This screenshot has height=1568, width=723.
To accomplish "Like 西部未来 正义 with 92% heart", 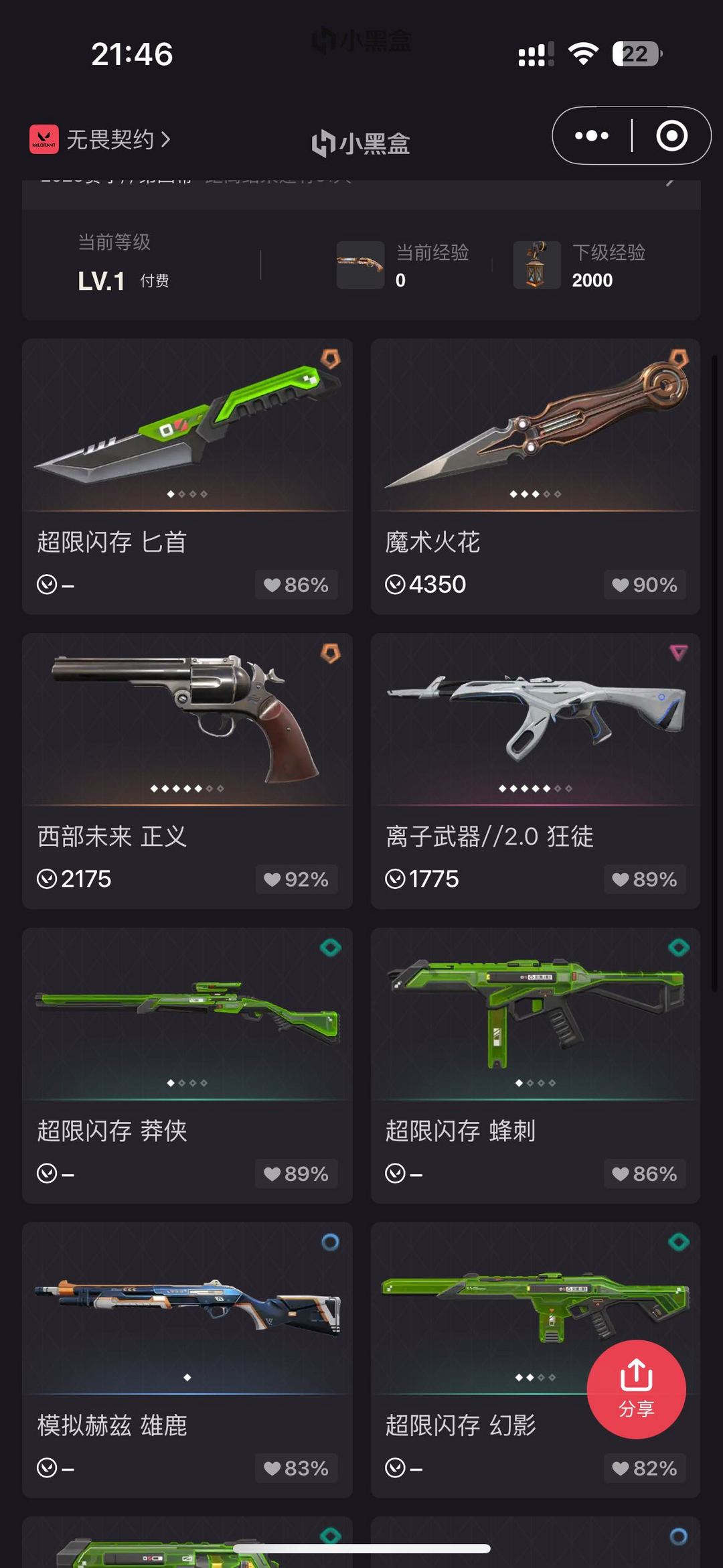I will (x=296, y=879).
